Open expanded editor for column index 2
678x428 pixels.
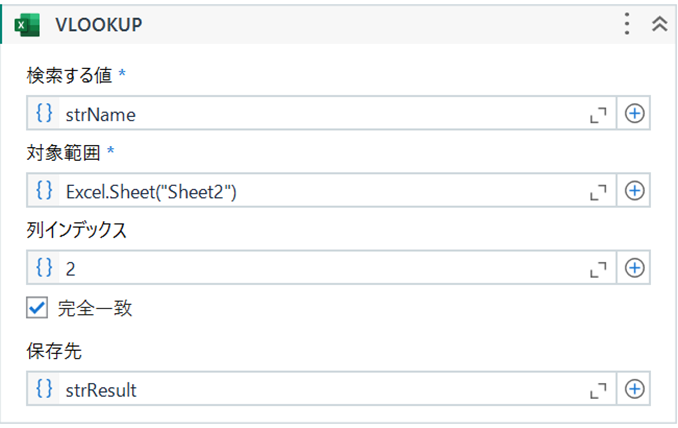point(599,268)
